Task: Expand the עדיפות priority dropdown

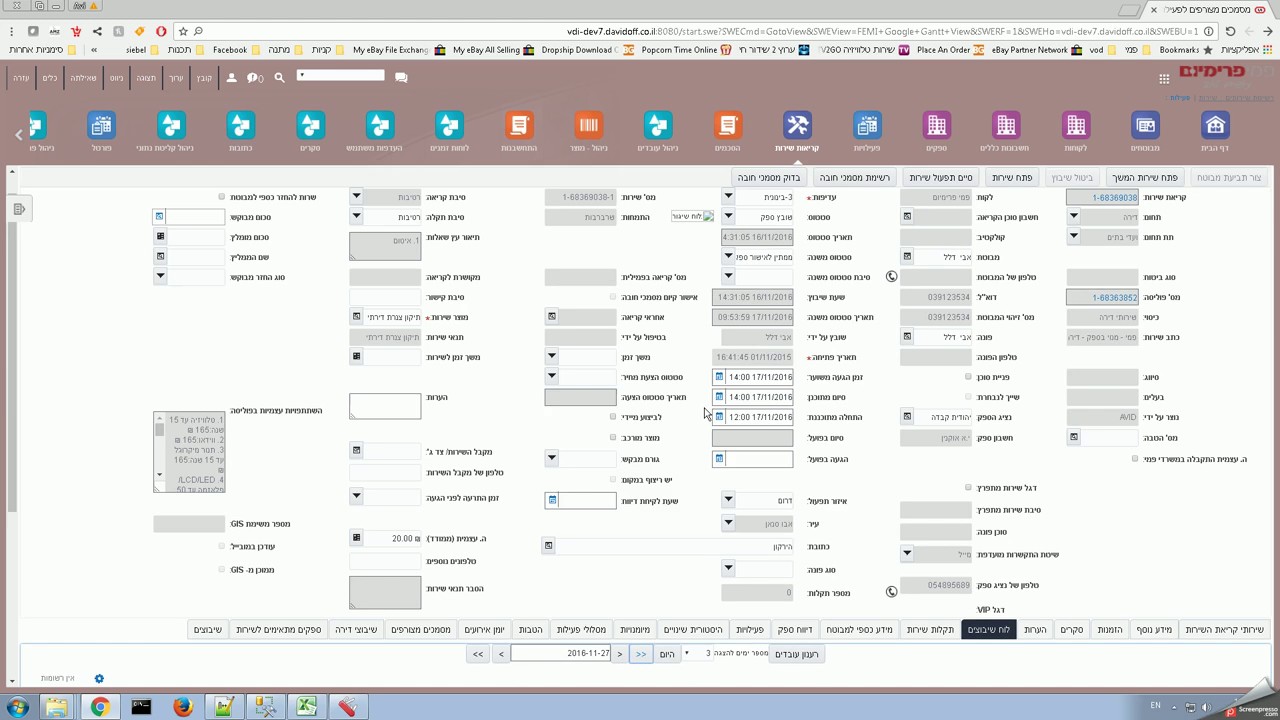Action: [x=728, y=197]
